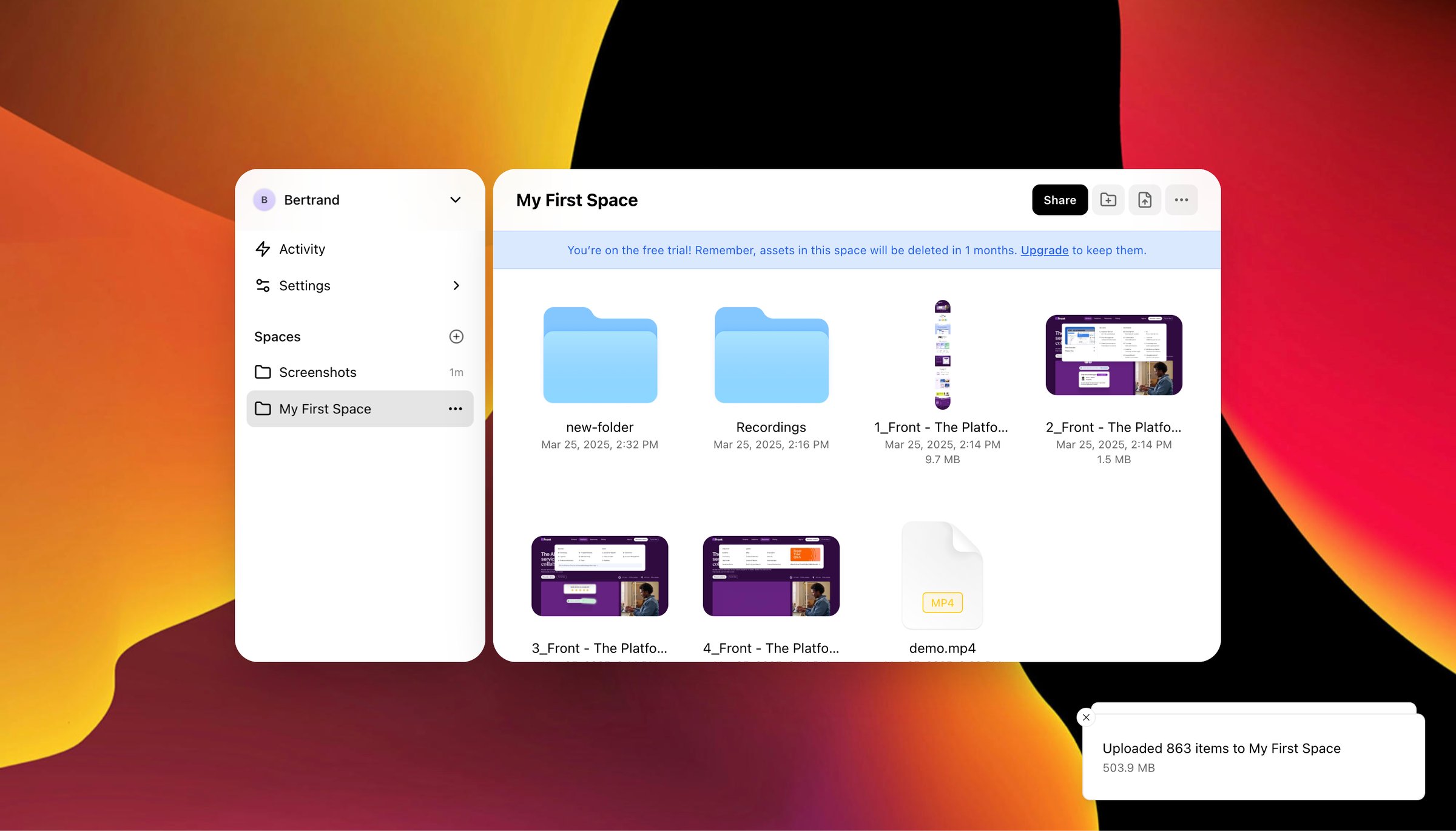The height and width of the screenshot is (831, 1456).
Task: Select the 1_Front tall screenshot thumbnail
Action: click(942, 354)
